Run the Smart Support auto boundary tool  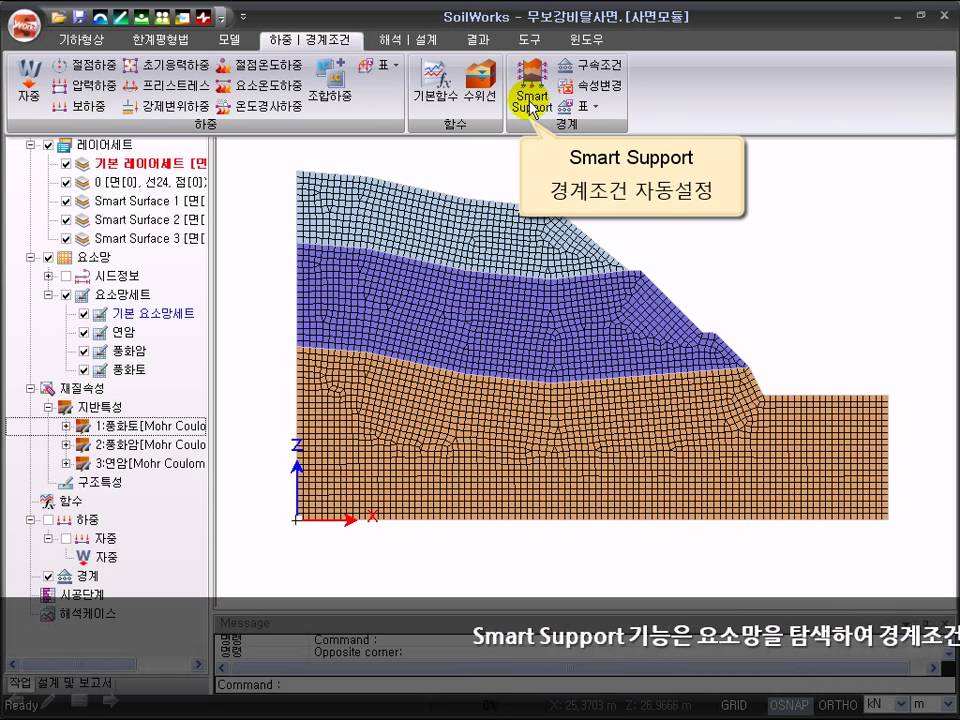[x=531, y=86]
